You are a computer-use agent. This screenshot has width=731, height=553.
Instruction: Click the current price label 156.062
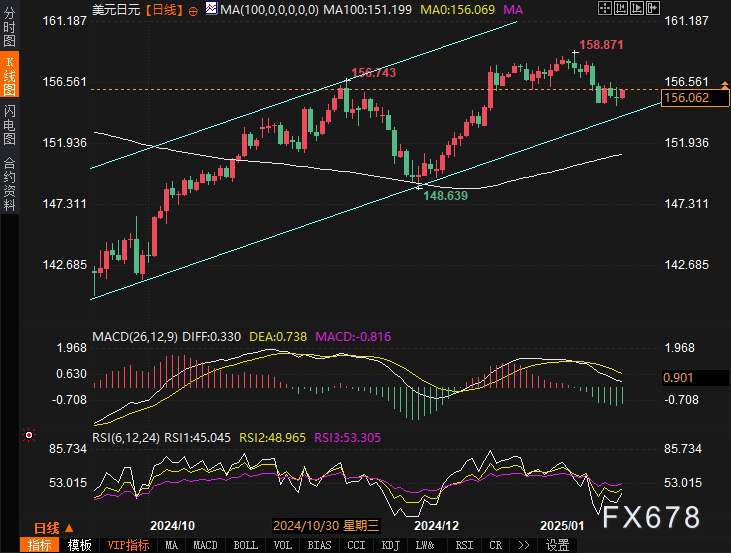click(695, 98)
